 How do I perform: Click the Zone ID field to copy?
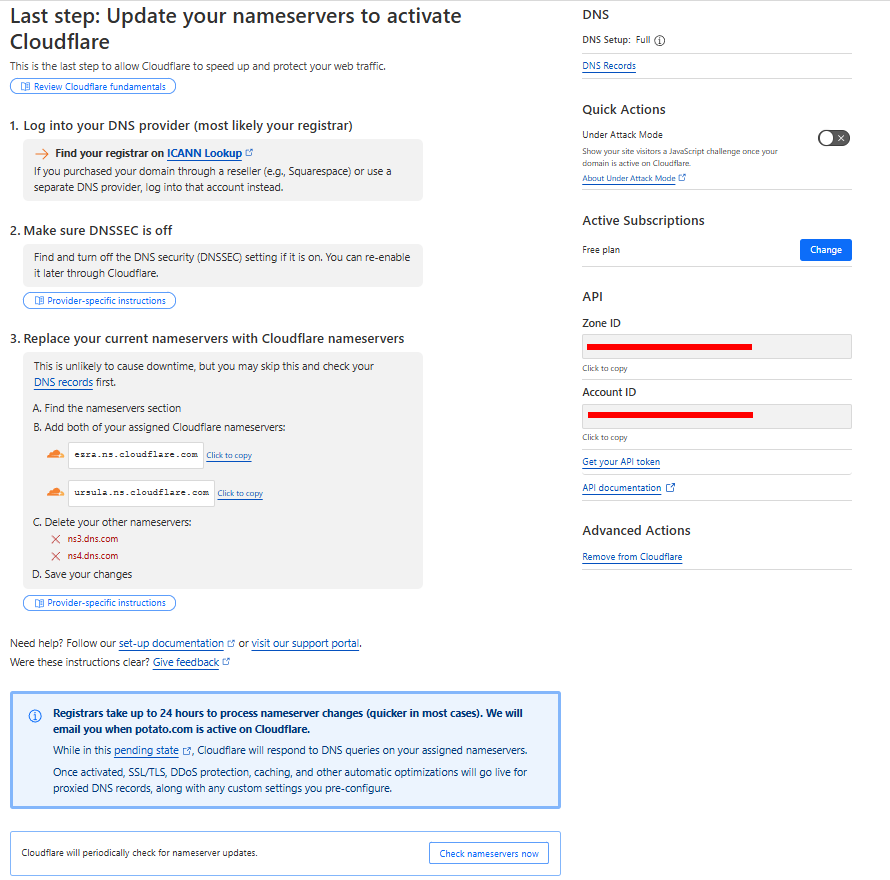(716, 346)
